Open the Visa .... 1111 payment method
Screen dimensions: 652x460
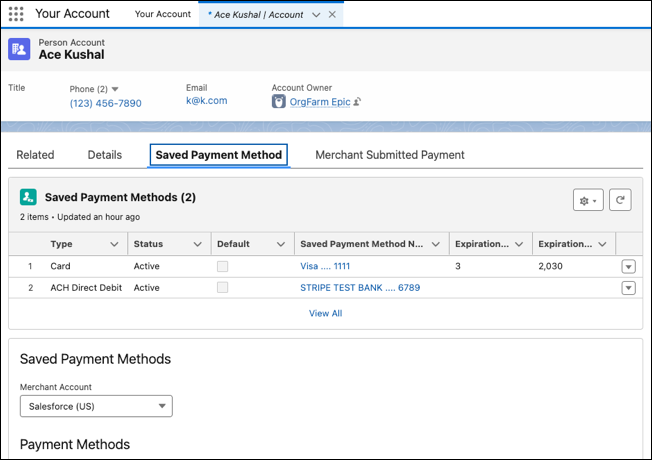tap(325, 266)
